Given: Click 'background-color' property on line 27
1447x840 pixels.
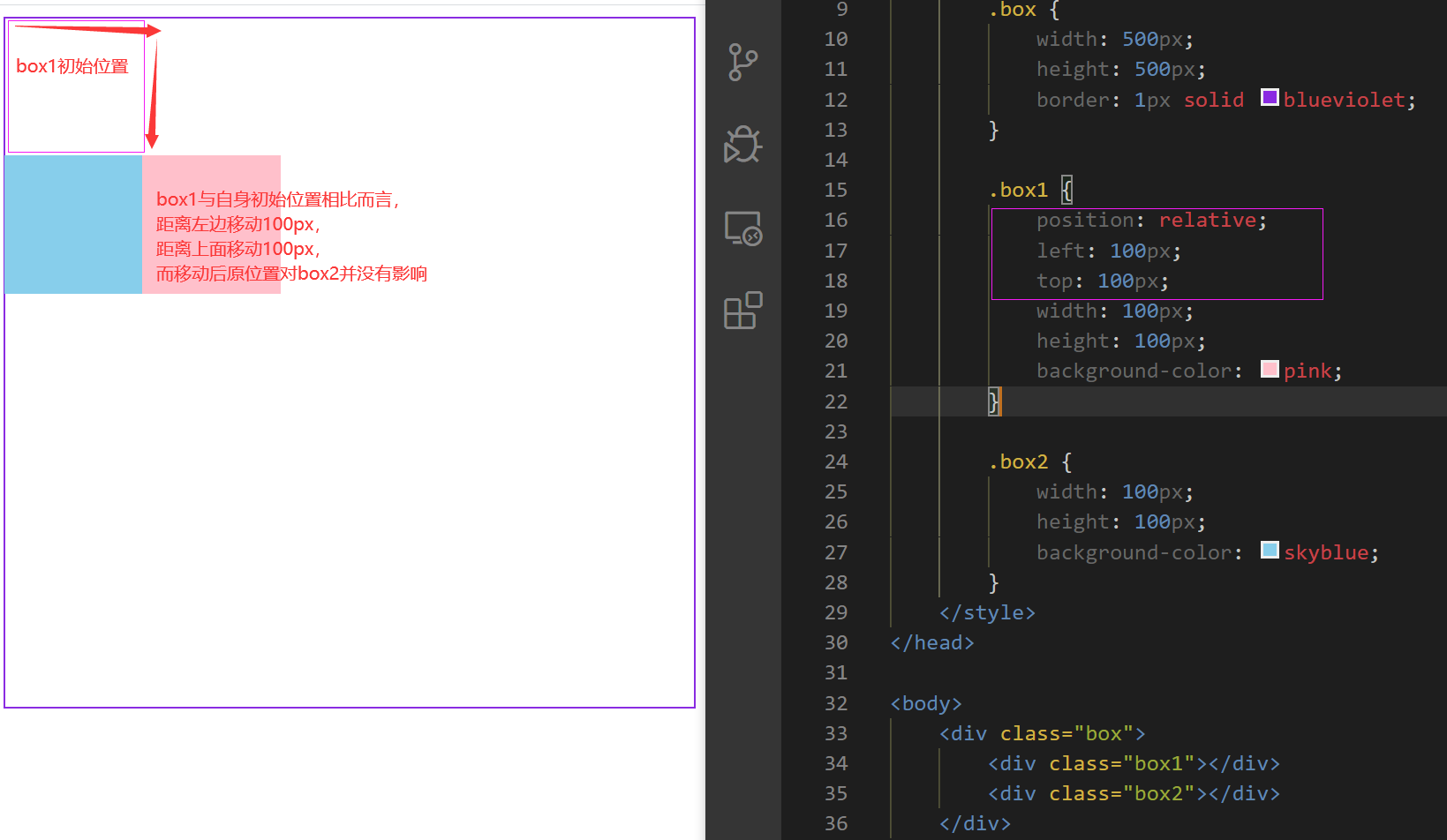Looking at the screenshot, I should click(x=1134, y=552).
